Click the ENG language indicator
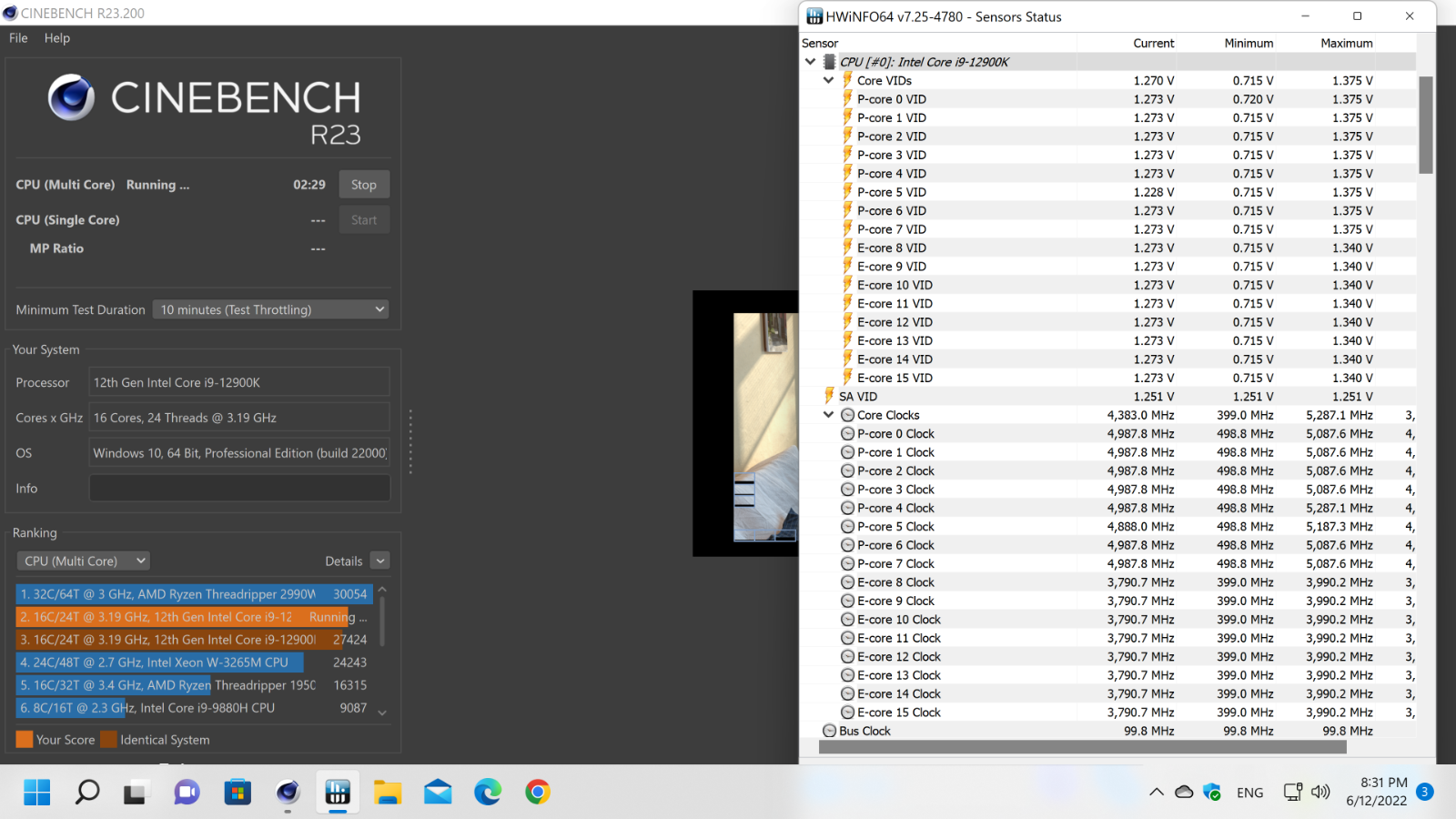The width and height of the screenshot is (1456, 819). 1250,793
